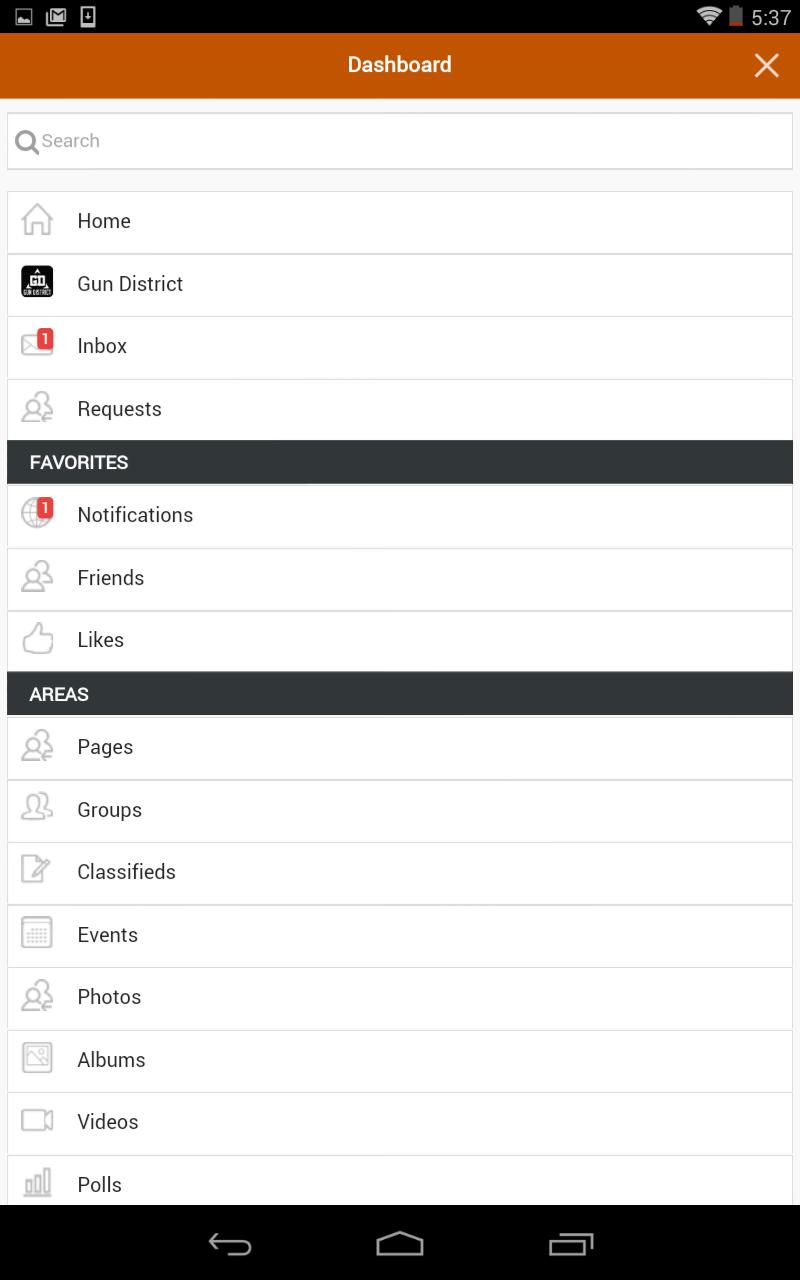Tap the Notifications globe icon

coord(37,514)
